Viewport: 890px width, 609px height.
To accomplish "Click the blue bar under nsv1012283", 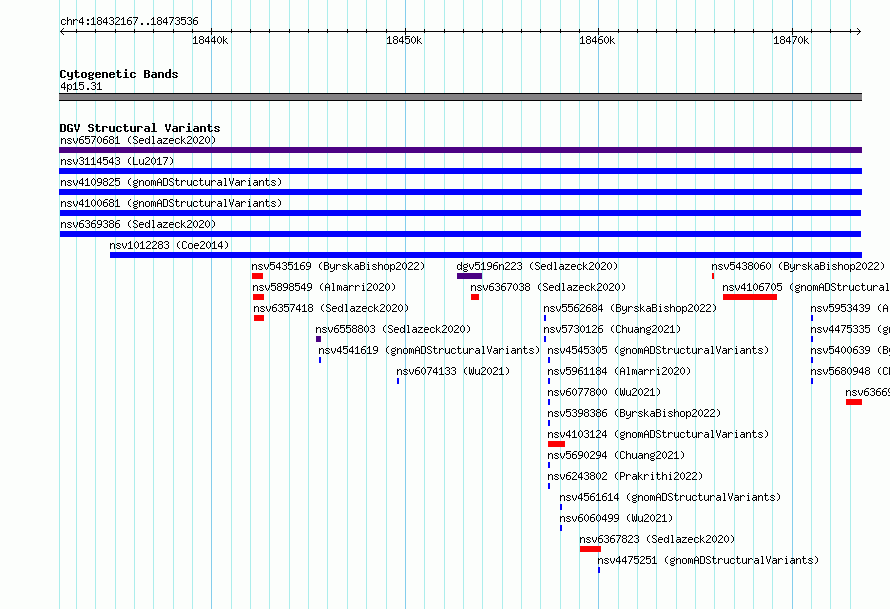I will coord(486,255).
